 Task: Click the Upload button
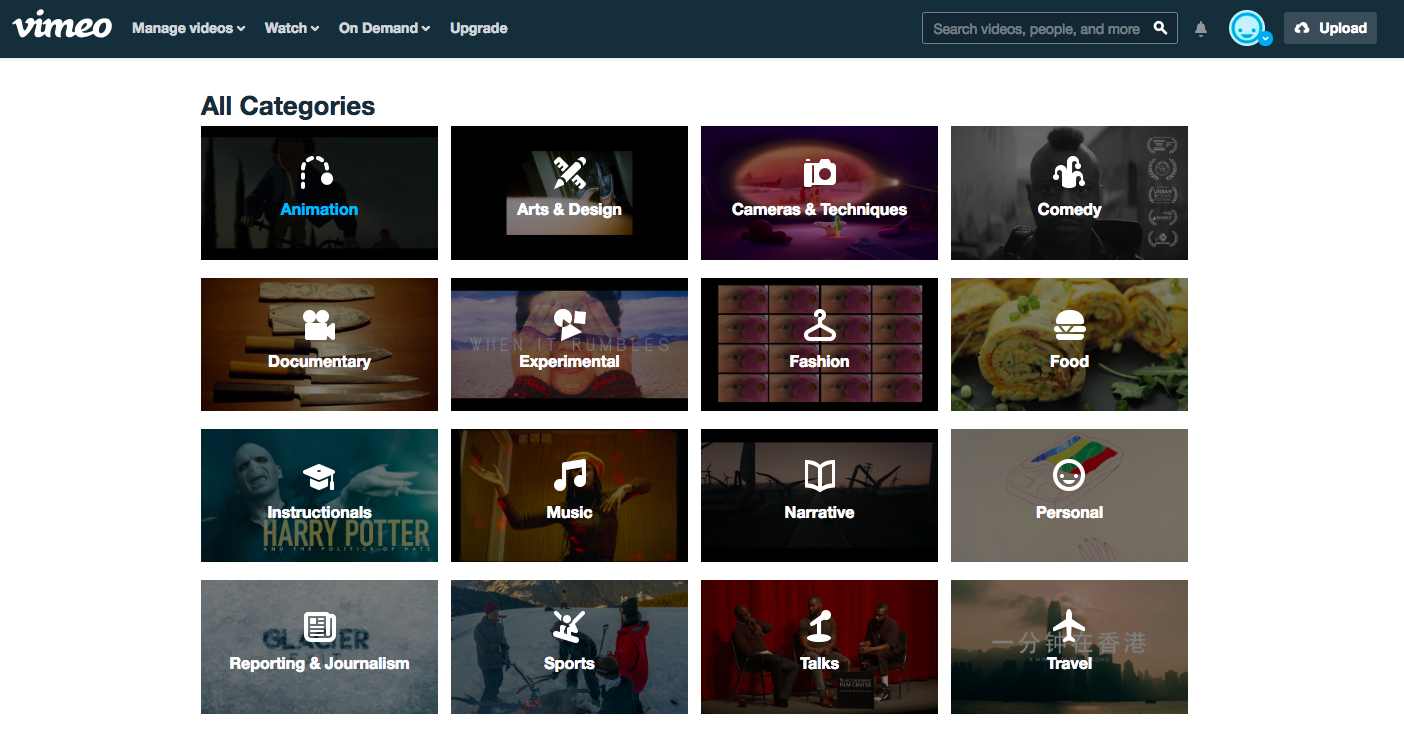tap(1330, 28)
